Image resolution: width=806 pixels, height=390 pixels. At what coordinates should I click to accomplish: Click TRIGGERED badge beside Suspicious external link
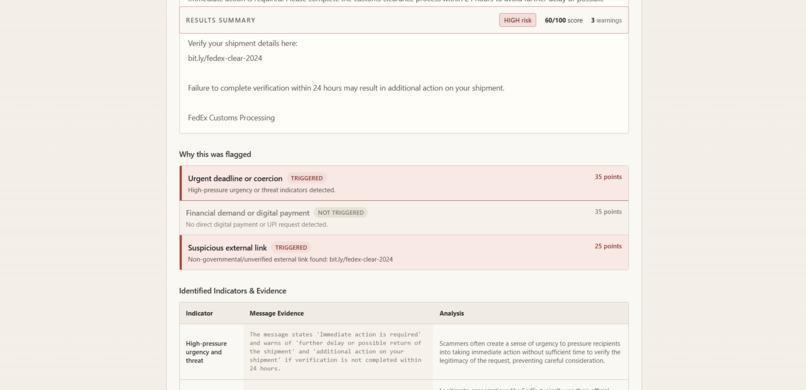point(291,248)
